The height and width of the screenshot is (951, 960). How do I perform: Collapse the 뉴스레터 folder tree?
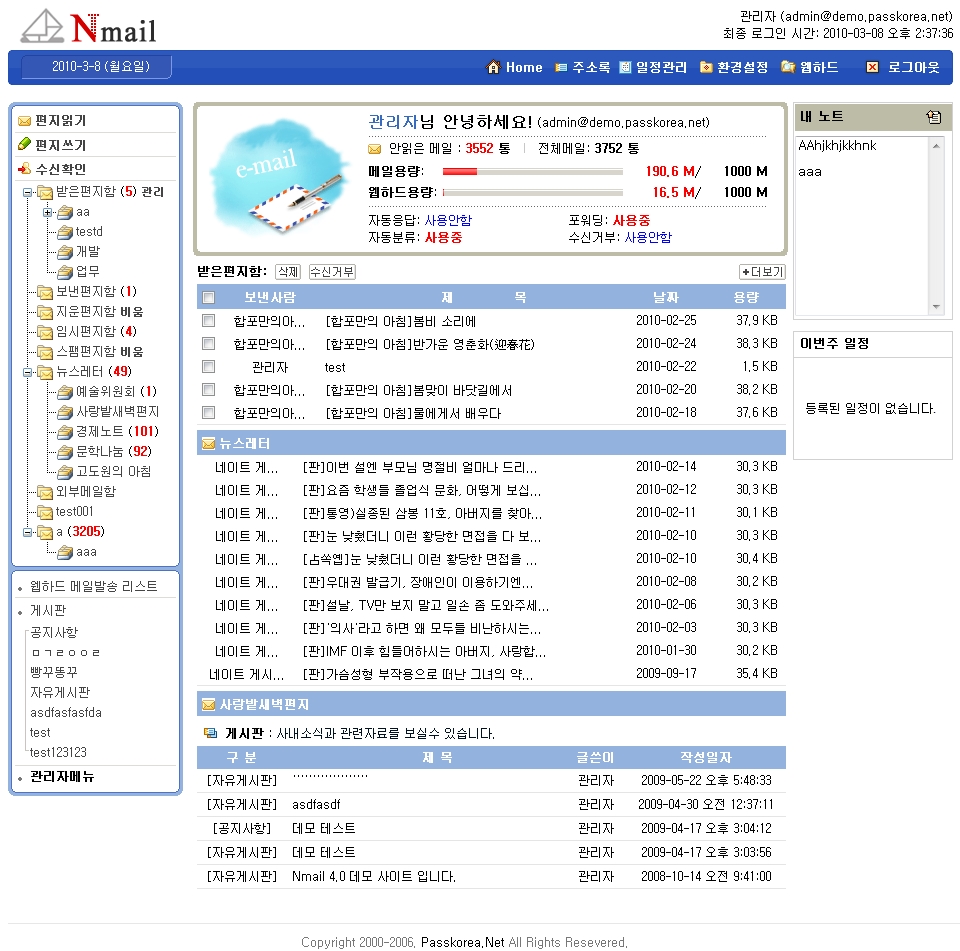(x=28, y=372)
